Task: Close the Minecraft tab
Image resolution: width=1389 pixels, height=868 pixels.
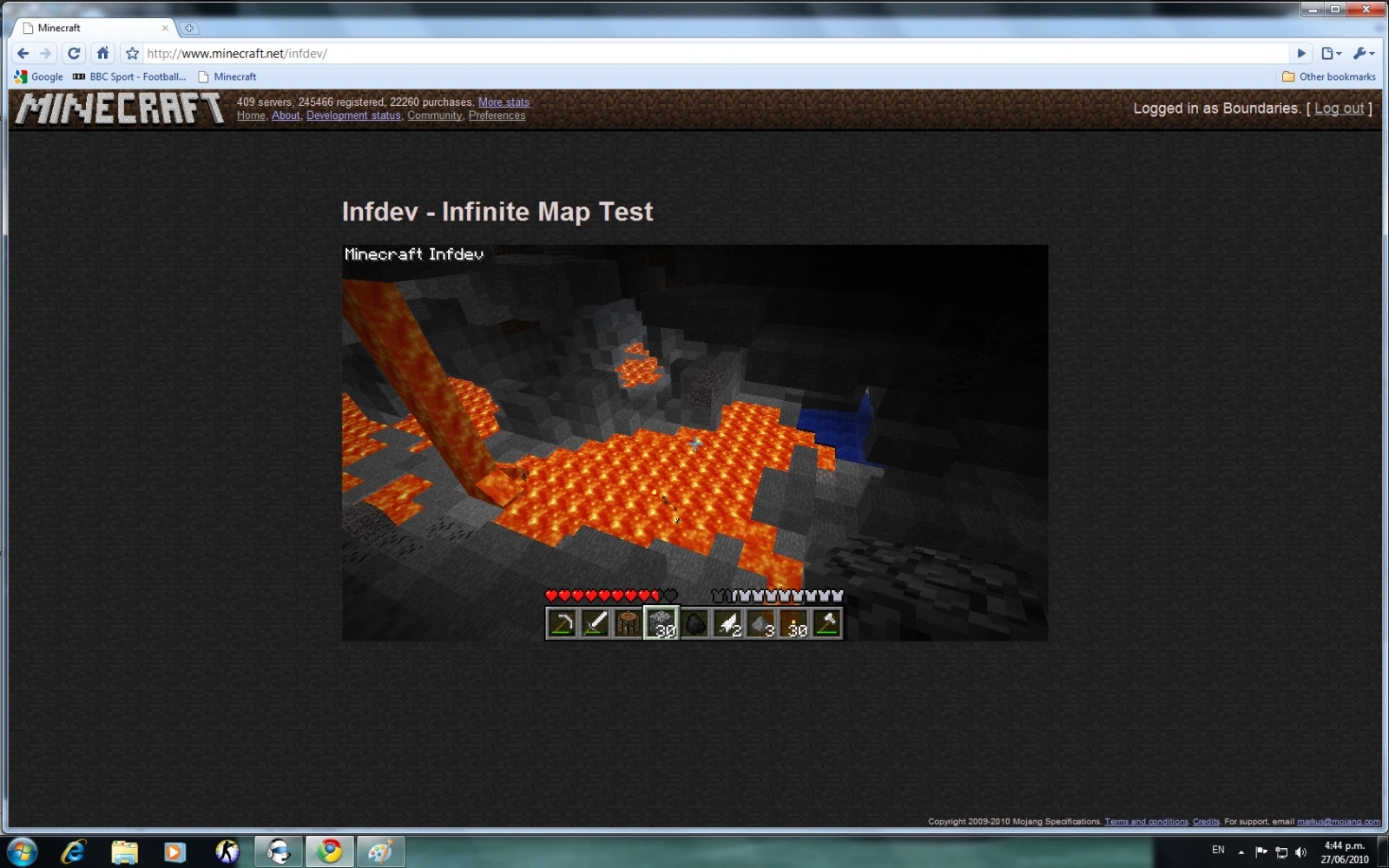Action: pyautogui.click(x=165, y=28)
